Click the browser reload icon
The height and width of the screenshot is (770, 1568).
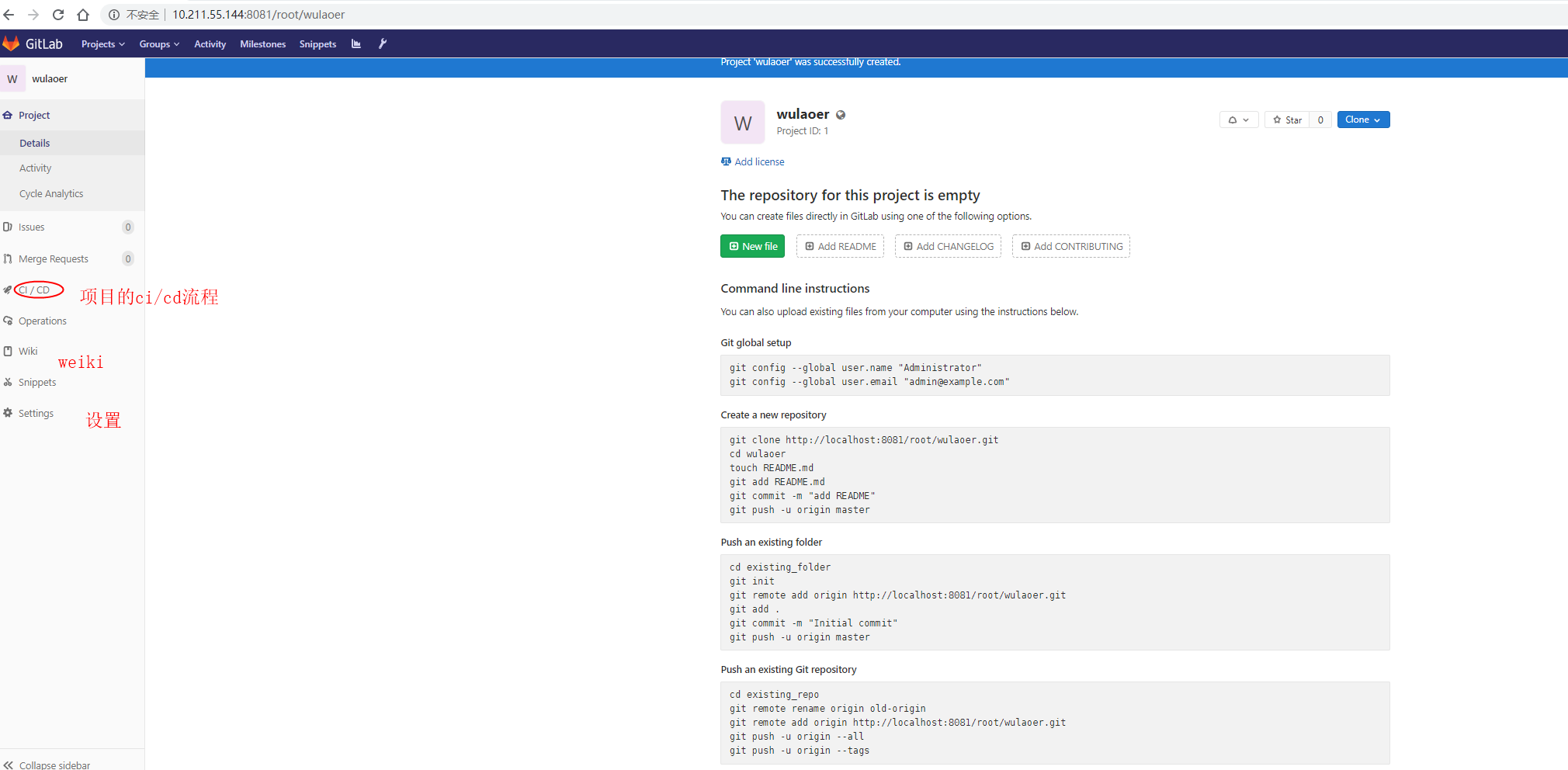click(x=58, y=15)
